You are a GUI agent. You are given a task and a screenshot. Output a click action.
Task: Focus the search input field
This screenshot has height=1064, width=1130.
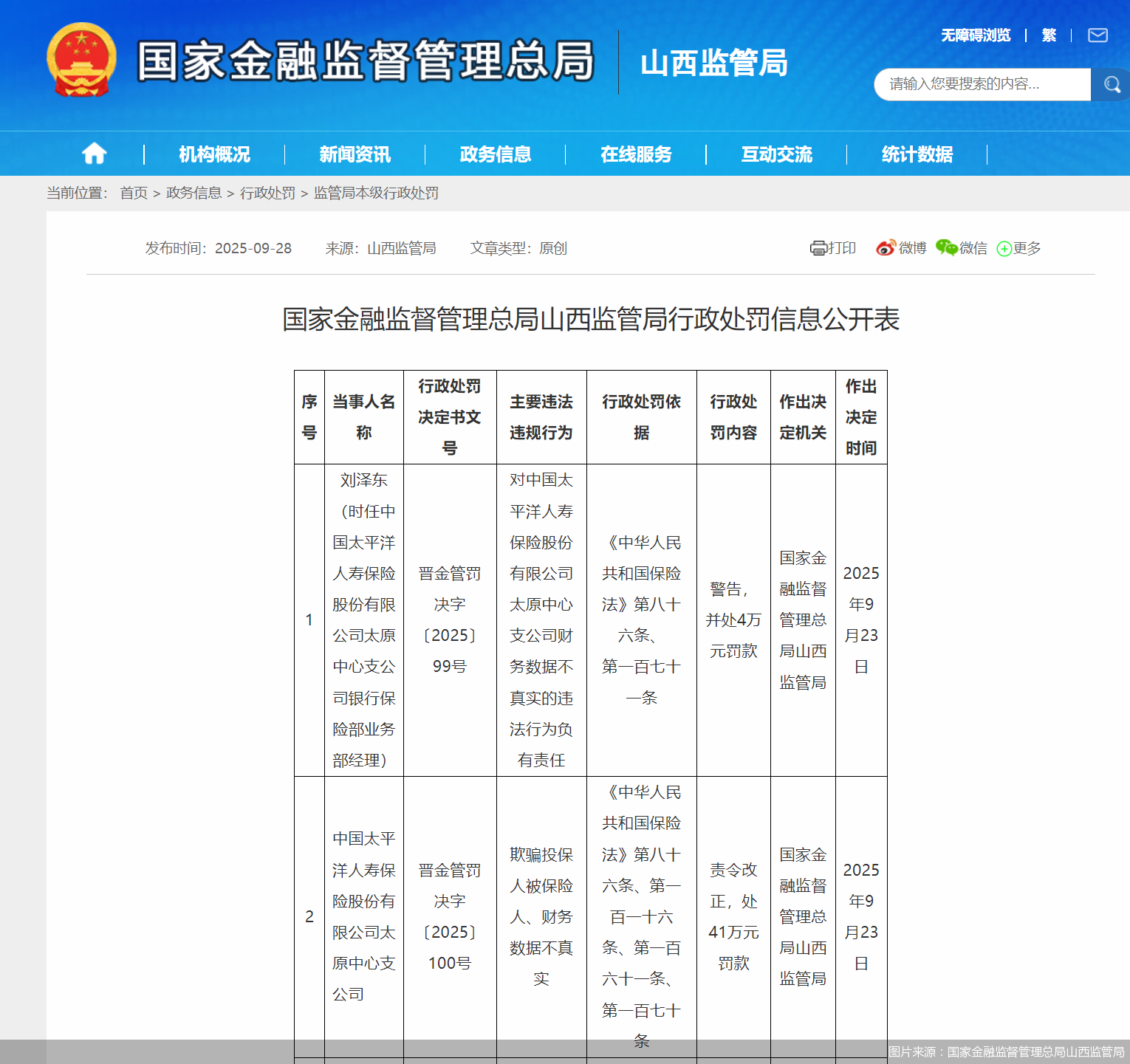981,84
